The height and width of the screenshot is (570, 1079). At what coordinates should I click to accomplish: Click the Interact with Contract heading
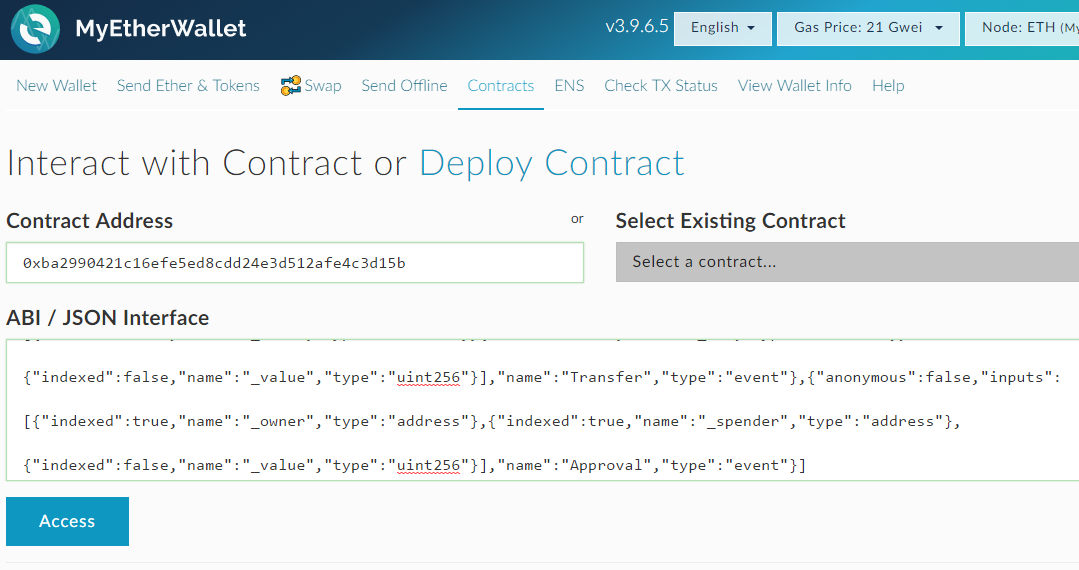[184, 163]
